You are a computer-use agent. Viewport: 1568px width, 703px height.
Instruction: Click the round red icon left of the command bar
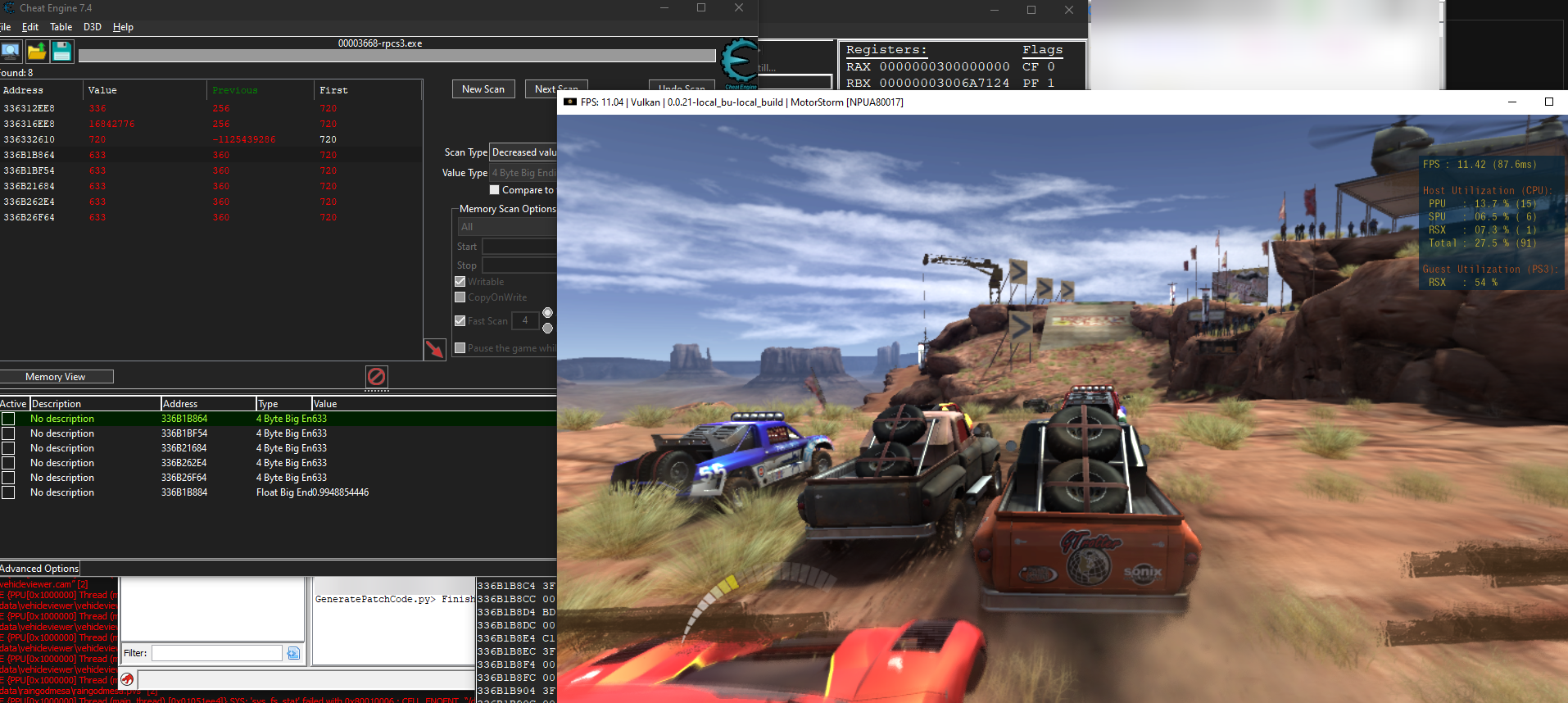[x=126, y=679]
